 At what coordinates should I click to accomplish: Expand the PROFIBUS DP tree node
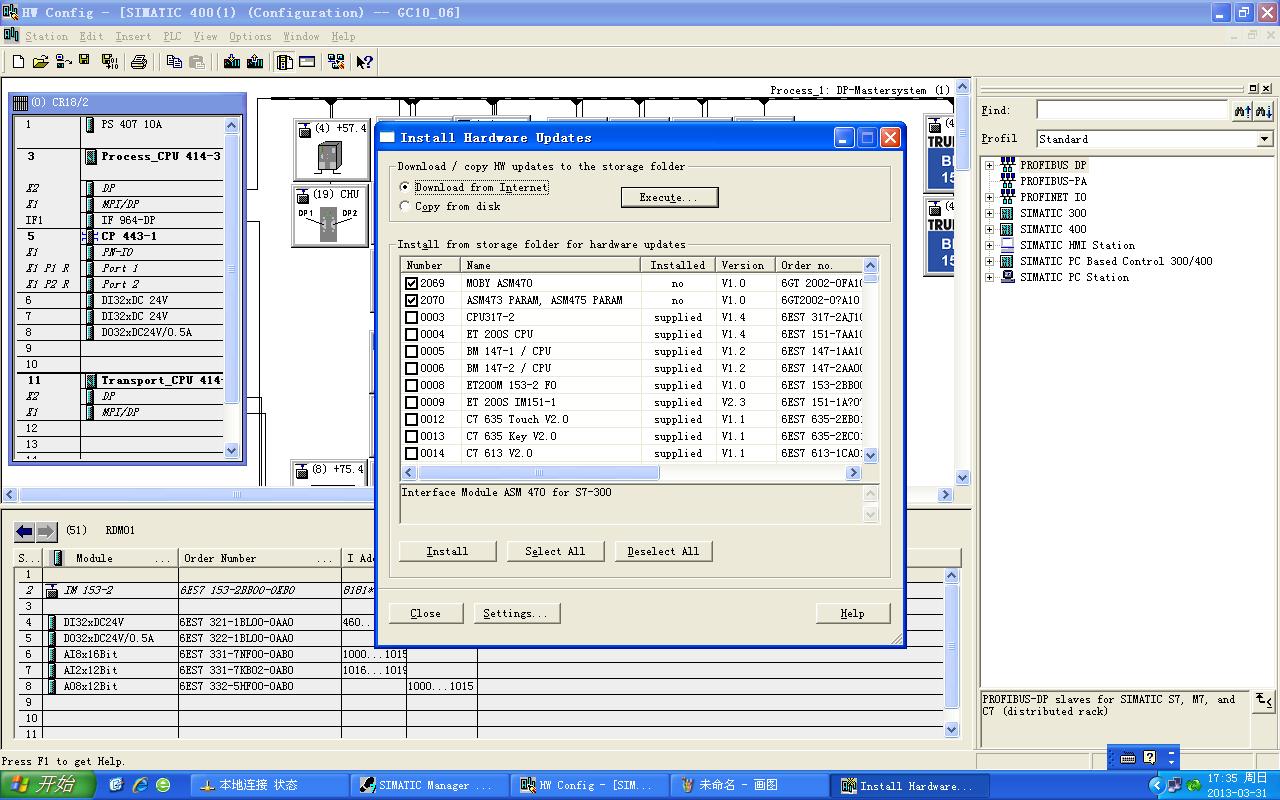[x=989, y=165]
